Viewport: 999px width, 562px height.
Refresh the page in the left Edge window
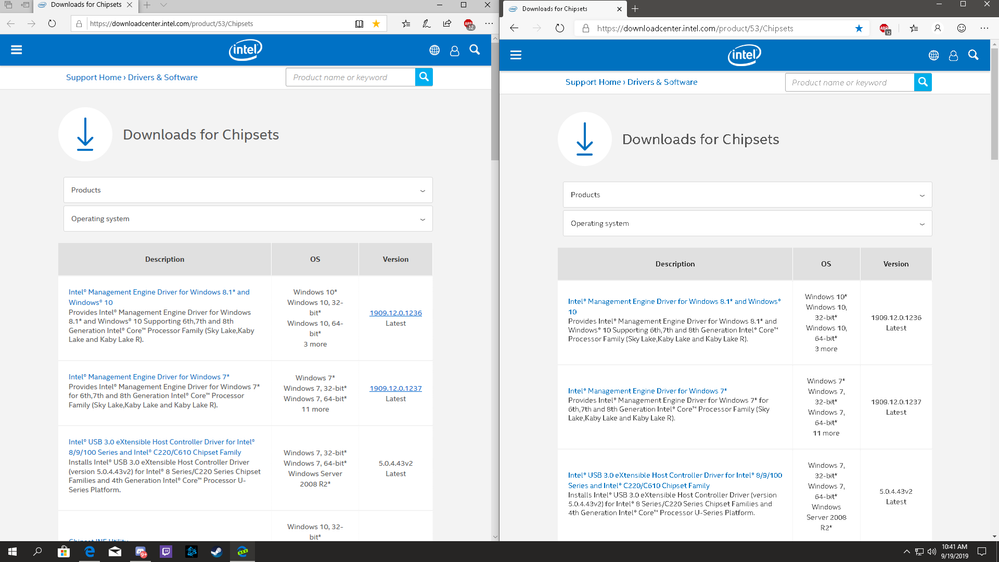click(x=52, y=24)
